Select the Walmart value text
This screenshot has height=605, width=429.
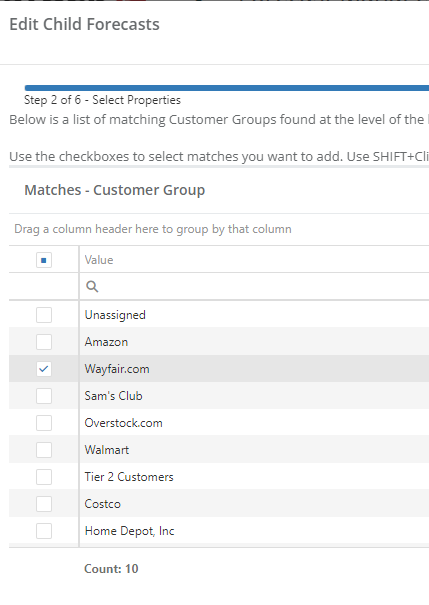coord(107,450)
